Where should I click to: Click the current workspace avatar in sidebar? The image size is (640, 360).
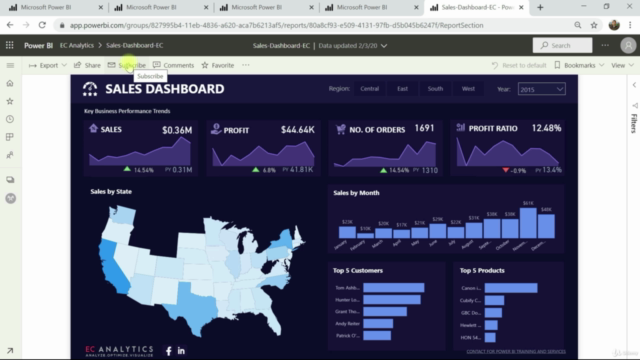(11, 198)
